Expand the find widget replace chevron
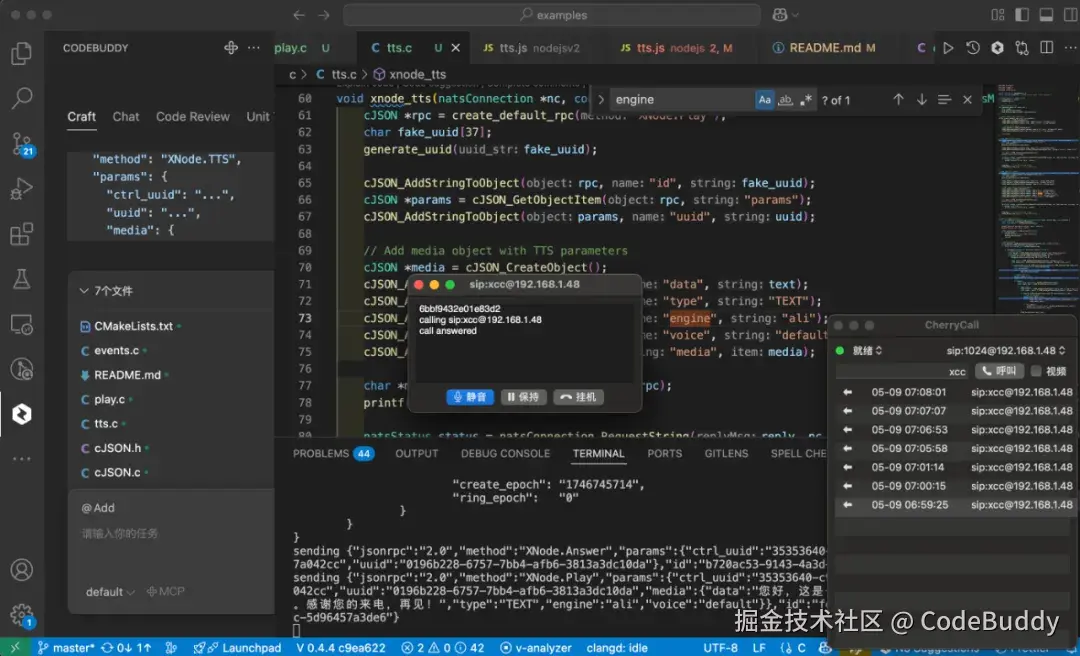1080x656 pixels. pyautogui.click(x=601, y=100)
